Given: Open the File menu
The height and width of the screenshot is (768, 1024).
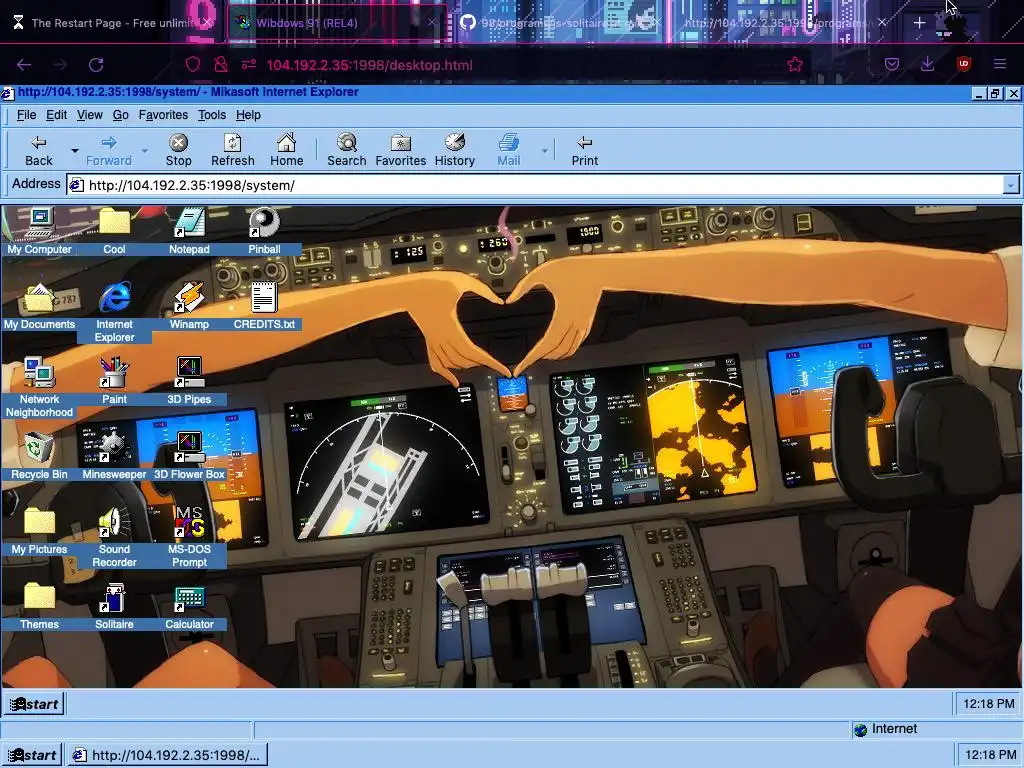Looking at the screenshot, I should coord(26,115).
